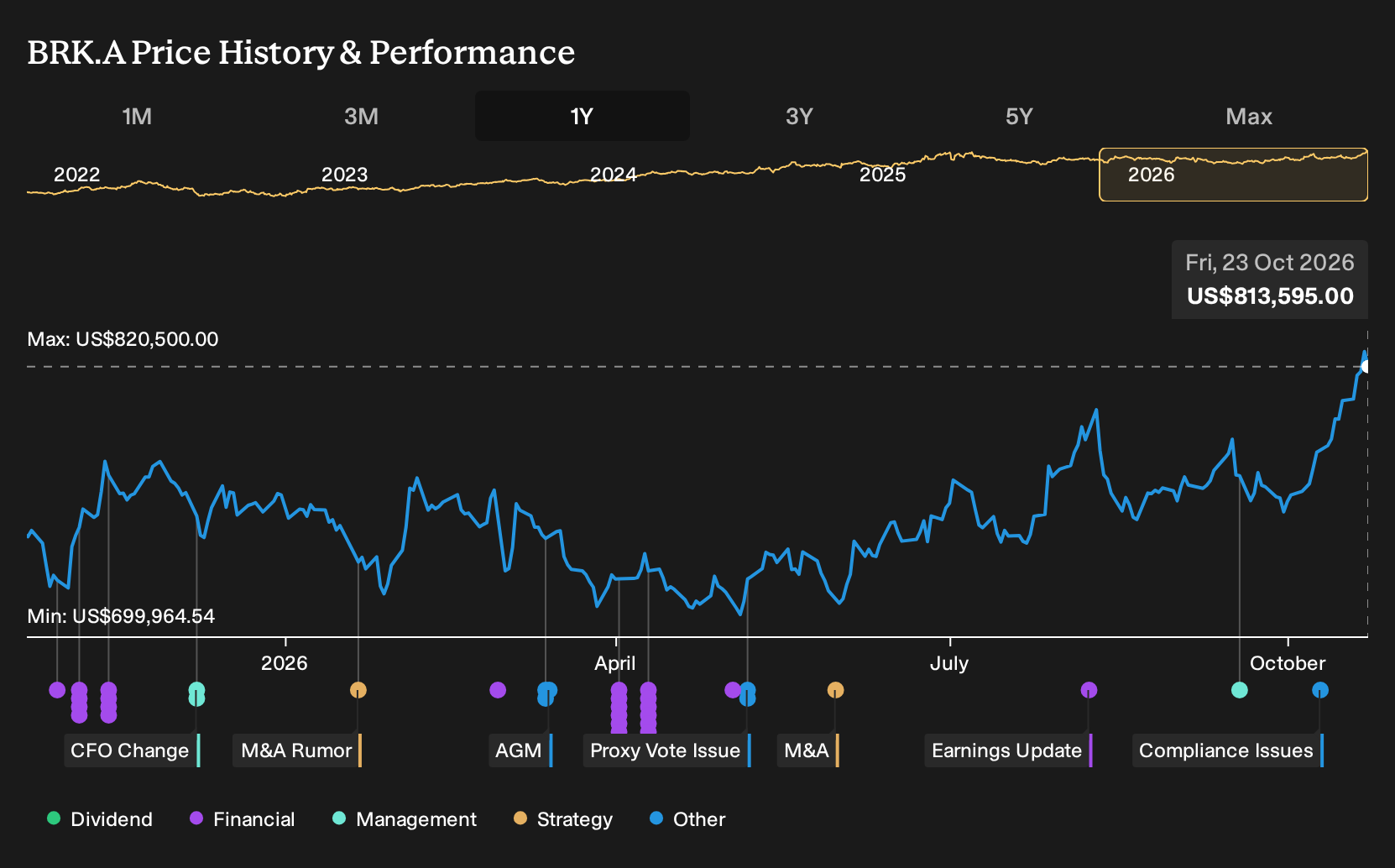The width and height of the screenshot is (1395, 868).
Task: Open the Proxy Vote Issue label
Action: [667, 750]
